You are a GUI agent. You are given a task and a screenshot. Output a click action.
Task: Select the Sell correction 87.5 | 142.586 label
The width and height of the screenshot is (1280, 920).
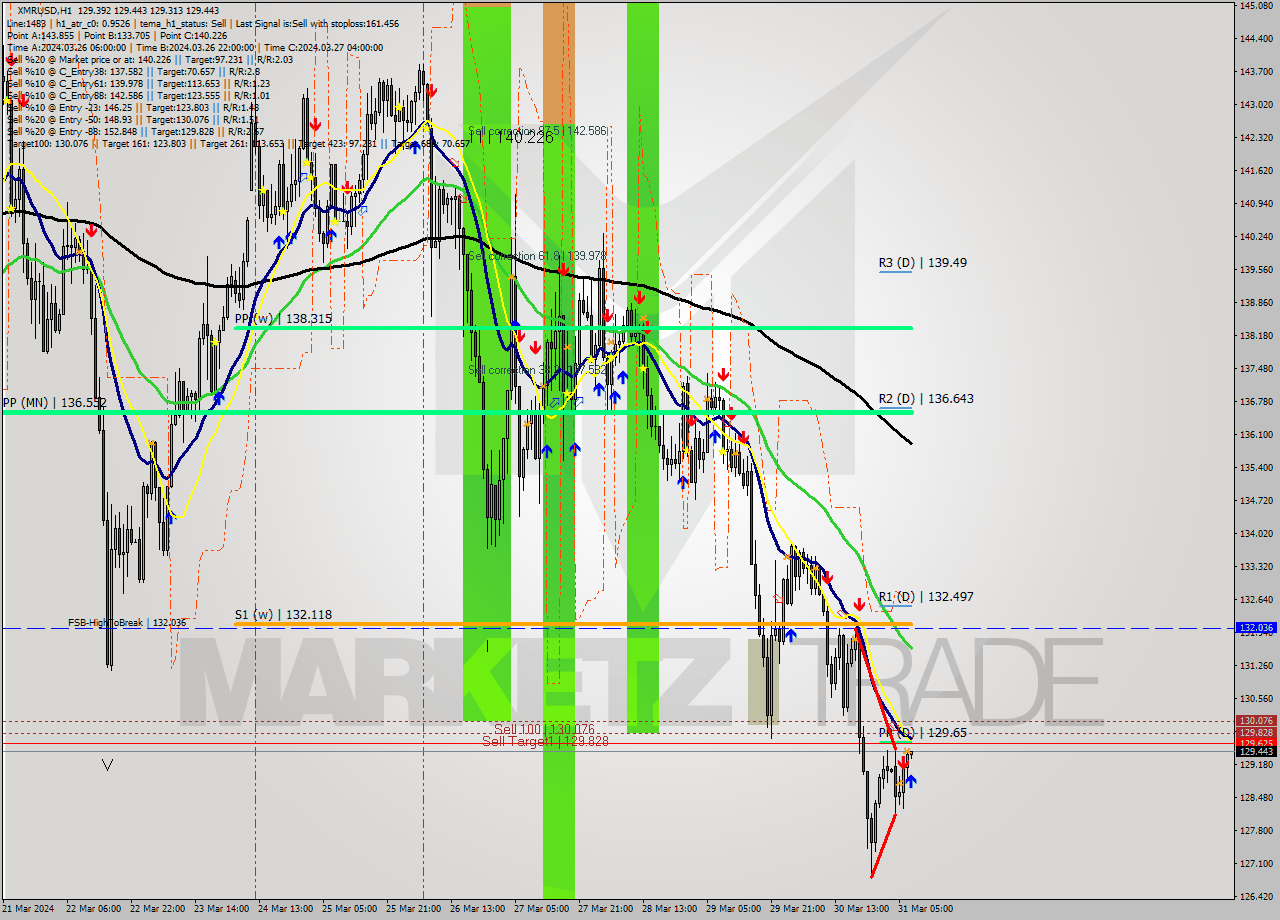coord(538,131)
